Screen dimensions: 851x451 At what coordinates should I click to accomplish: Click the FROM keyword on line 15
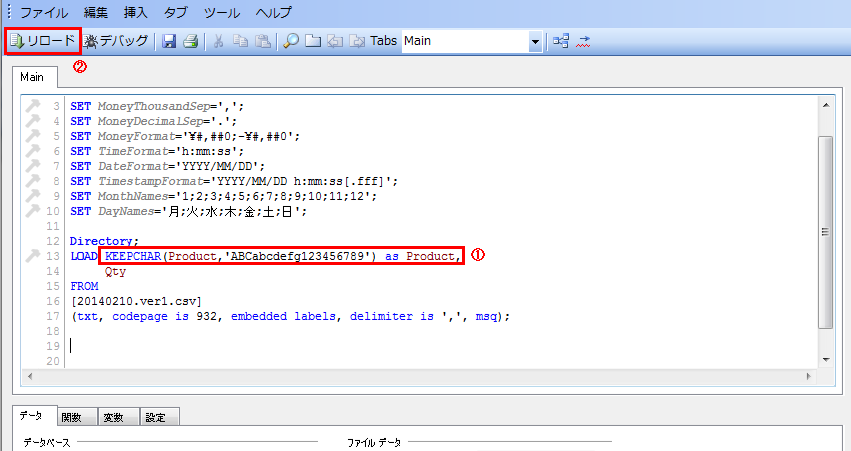coord(84,286)
